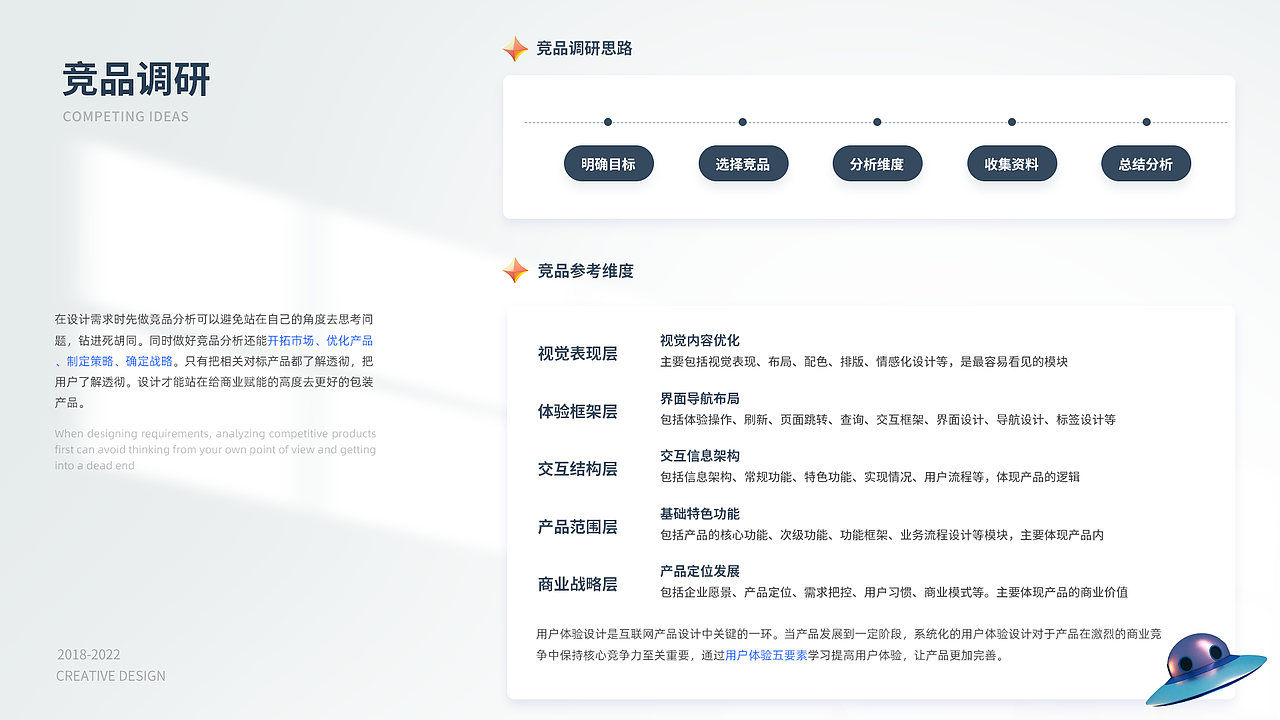Viewport: 1280px width, 720px height.
Task: Click the timeline dot above 总结分析
Action: click(1145, 122)
